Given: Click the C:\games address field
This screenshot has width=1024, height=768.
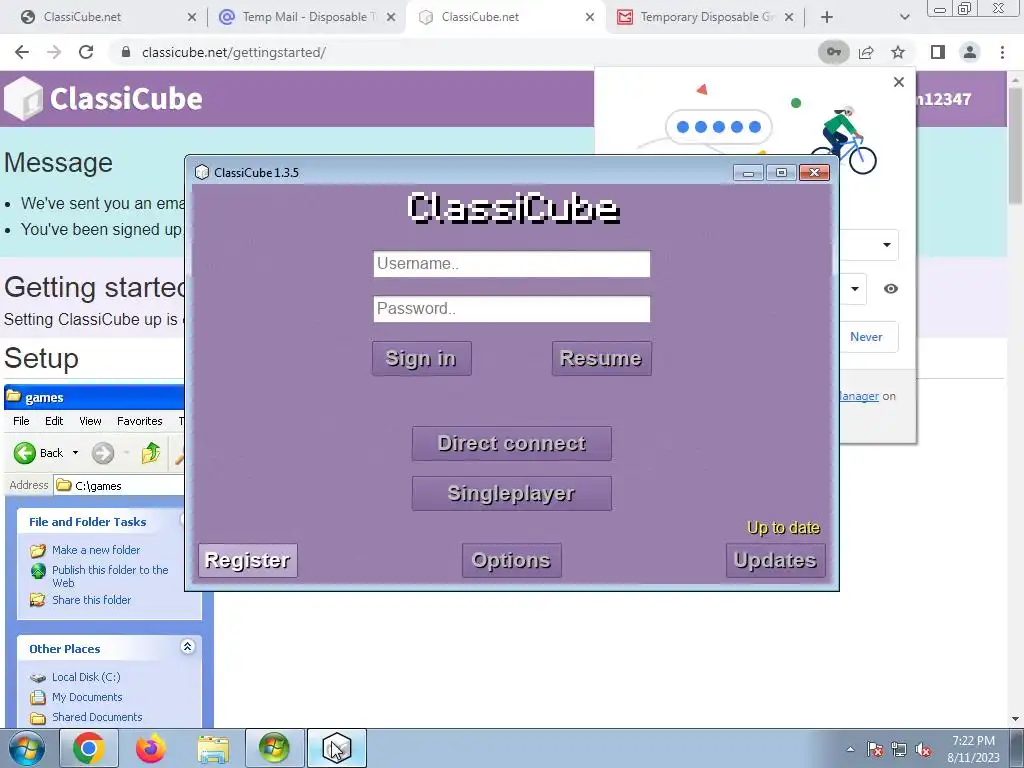Looking at the screenshot, I should (x=121, y=485).
